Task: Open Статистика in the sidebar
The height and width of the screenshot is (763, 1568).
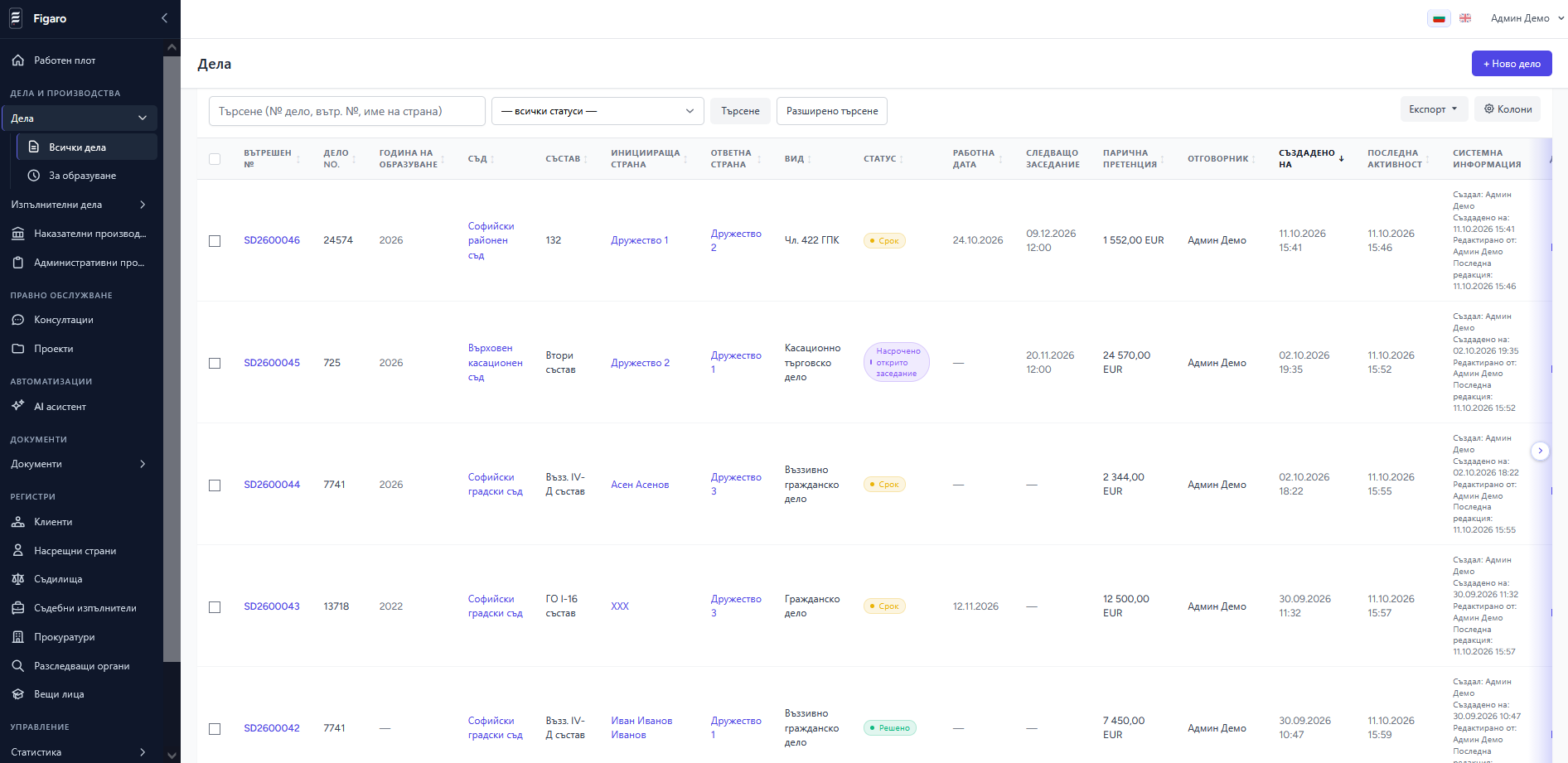Action: [79, 752]
